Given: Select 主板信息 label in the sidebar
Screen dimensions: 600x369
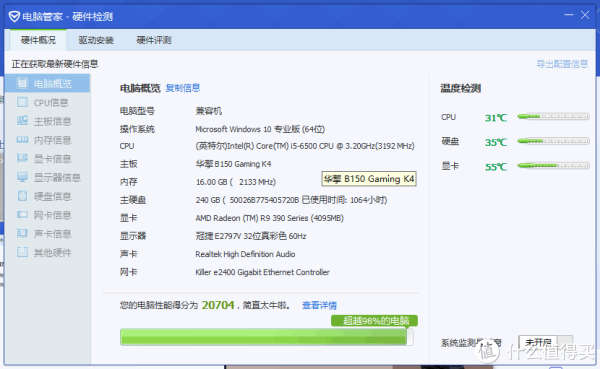Looking at the screenshot, I should [x=53, y=121].
